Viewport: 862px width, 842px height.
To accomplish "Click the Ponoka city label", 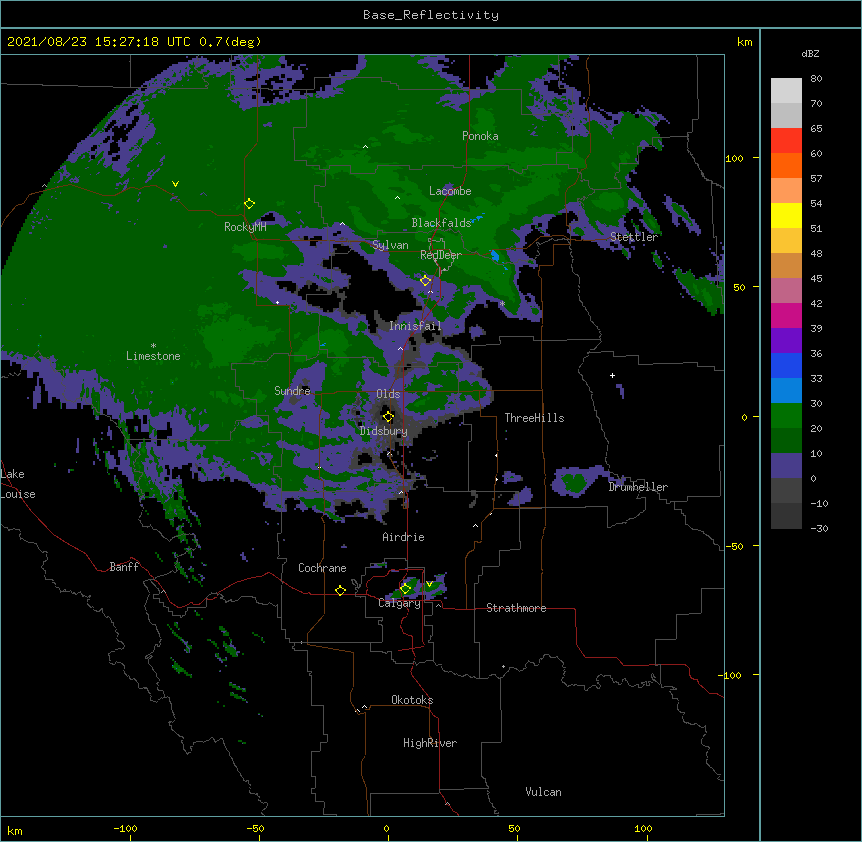I will point(480,136).
